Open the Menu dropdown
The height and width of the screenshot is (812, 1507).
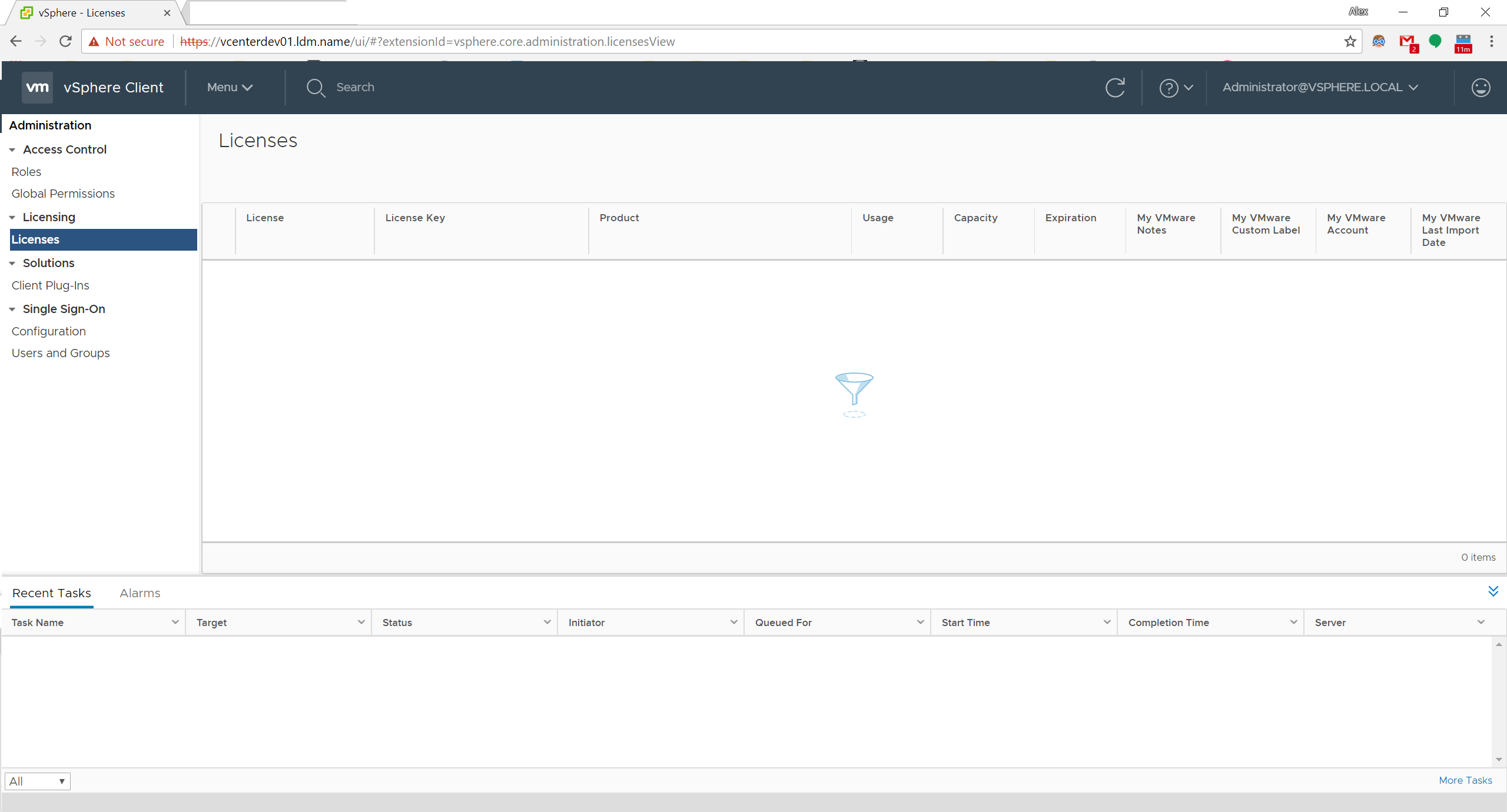point(228,87)
